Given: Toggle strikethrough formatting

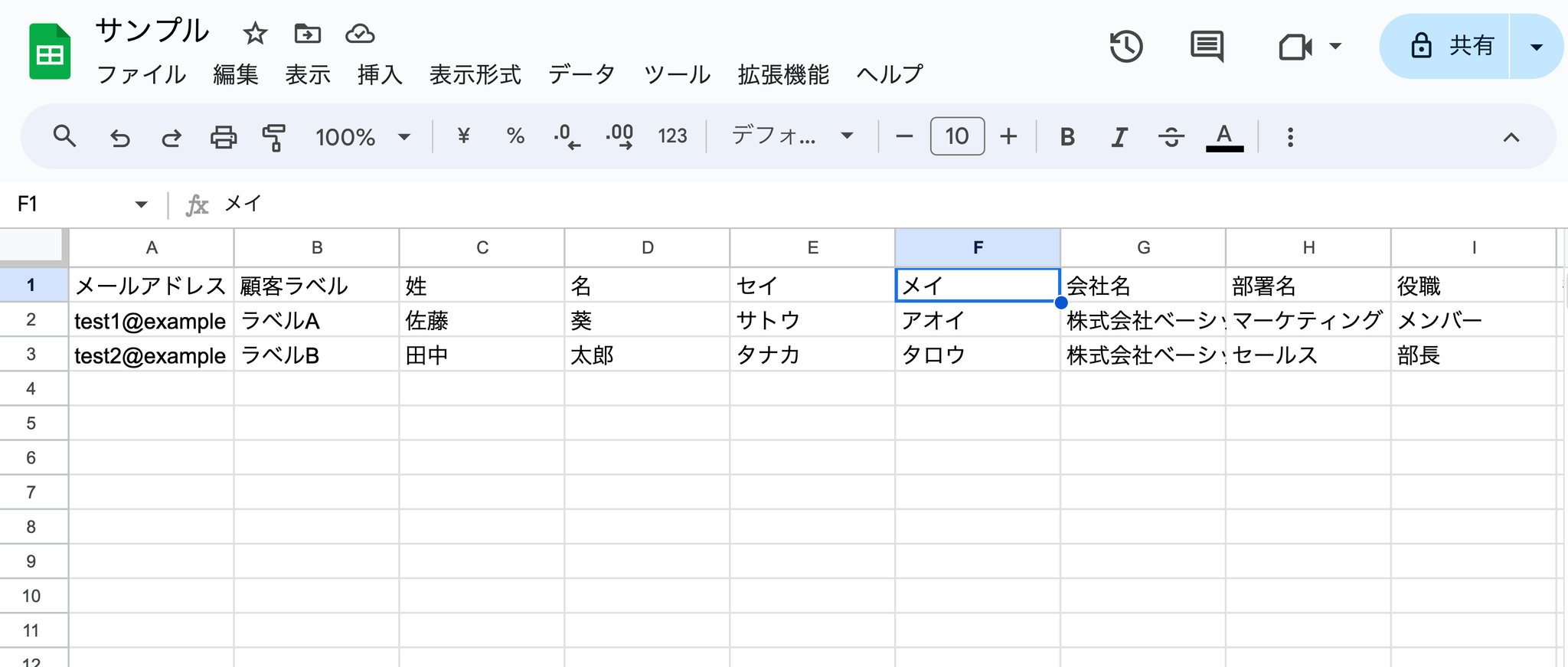Looking at the screenshot, I should [1171, 138].
